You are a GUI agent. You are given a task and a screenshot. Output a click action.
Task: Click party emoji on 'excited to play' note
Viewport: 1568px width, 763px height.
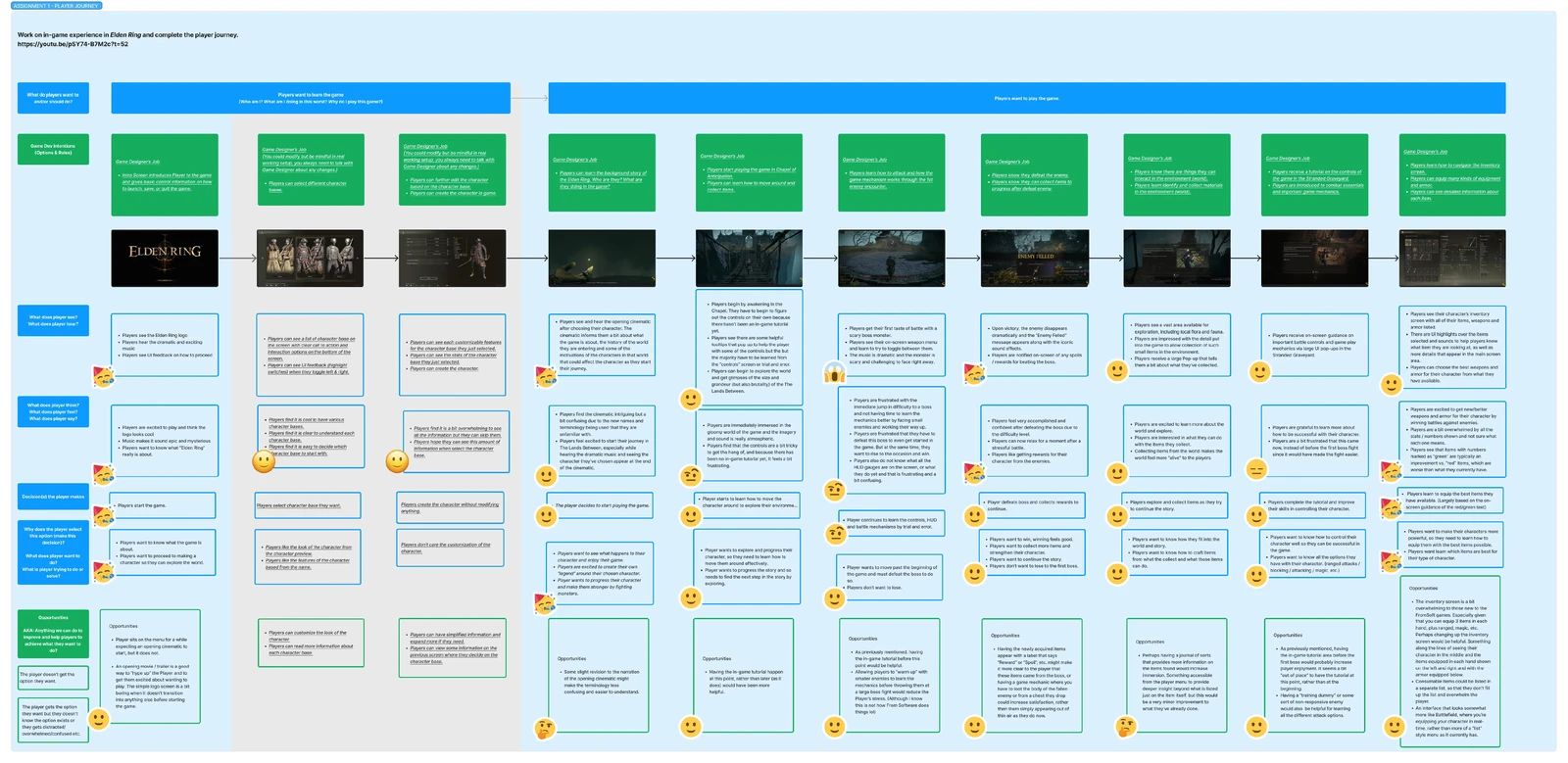[x=102, y=473]
